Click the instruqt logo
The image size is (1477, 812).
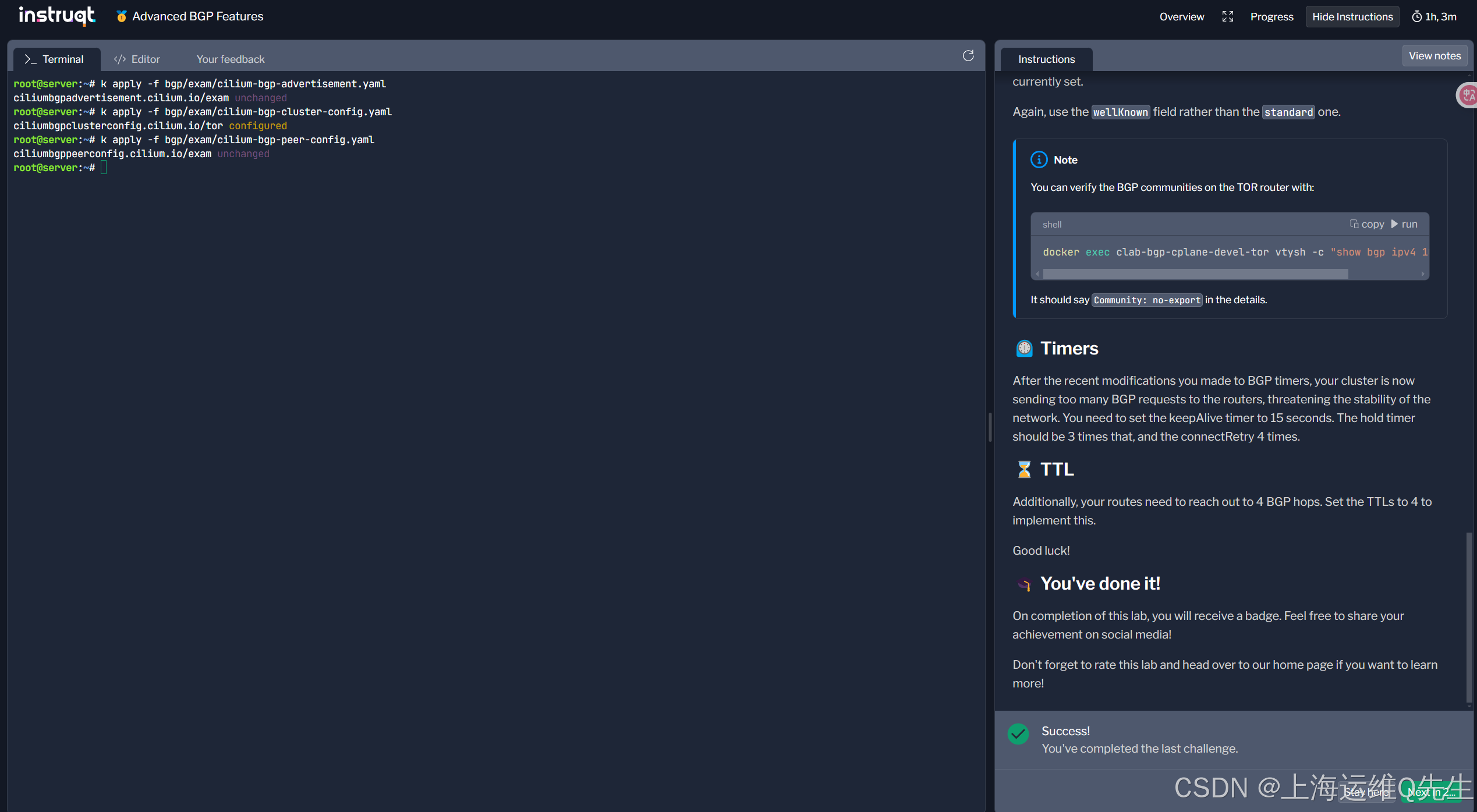(x=56, y=16)
